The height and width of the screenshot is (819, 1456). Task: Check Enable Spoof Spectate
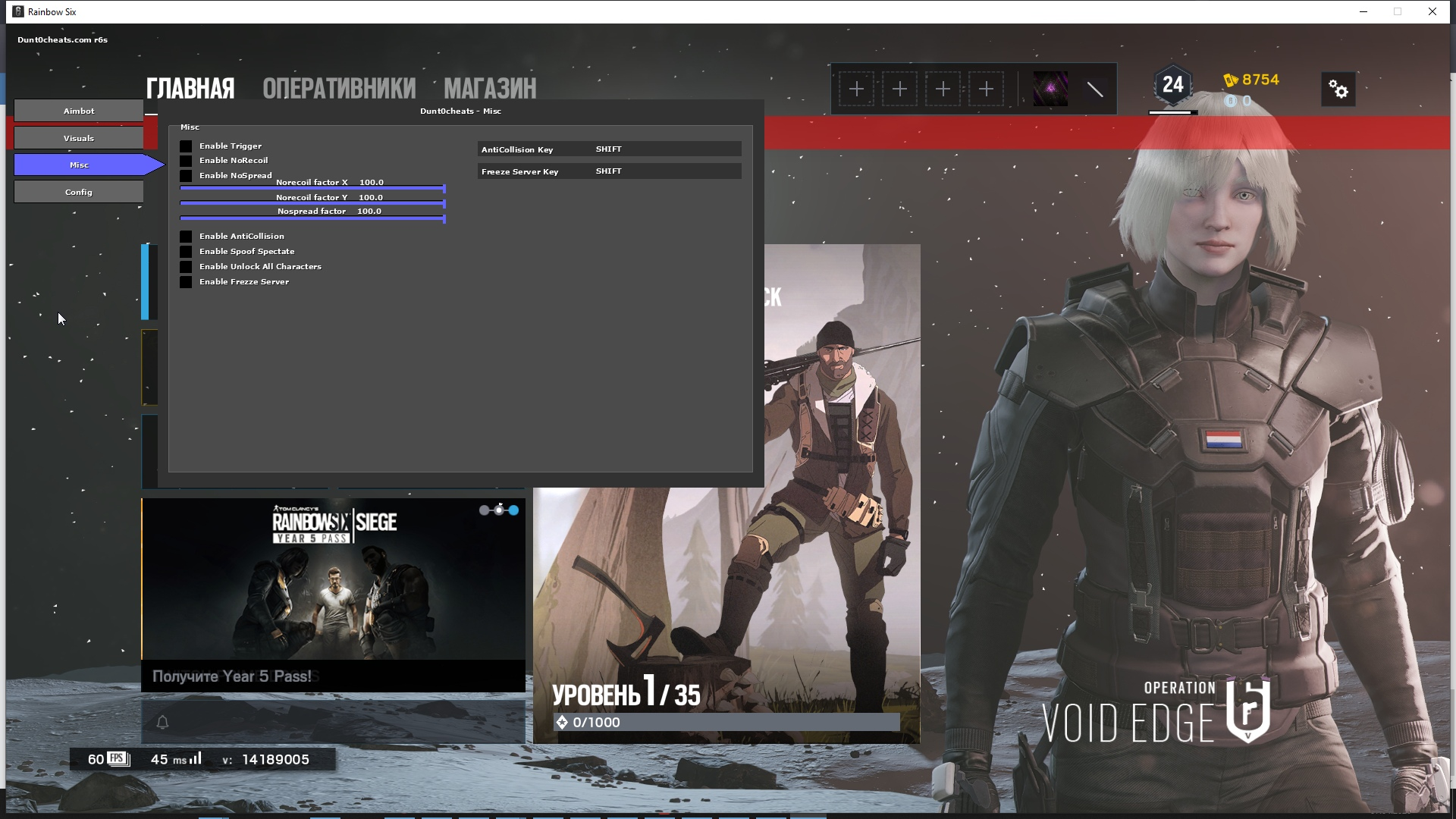(186, 252)
